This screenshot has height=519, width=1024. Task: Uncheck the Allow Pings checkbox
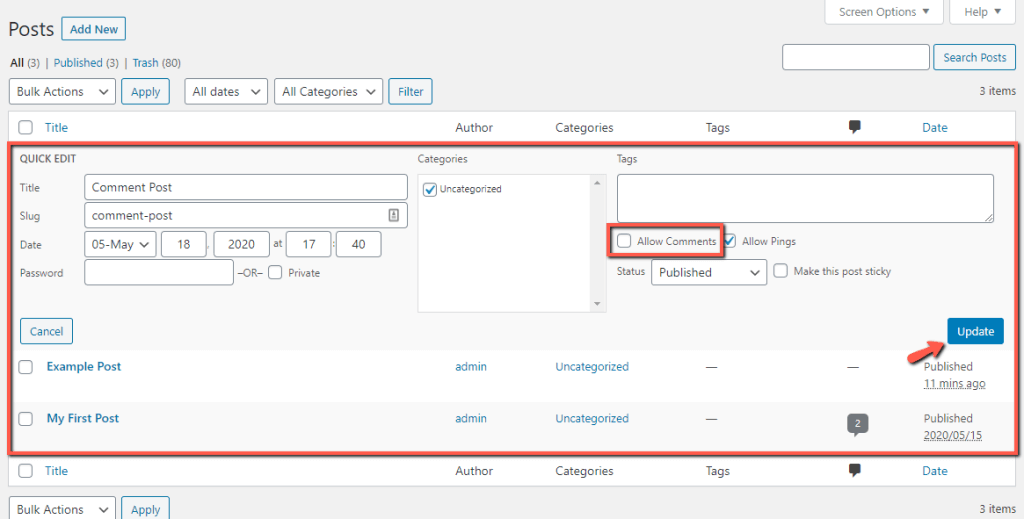click(x=729, y=241)
